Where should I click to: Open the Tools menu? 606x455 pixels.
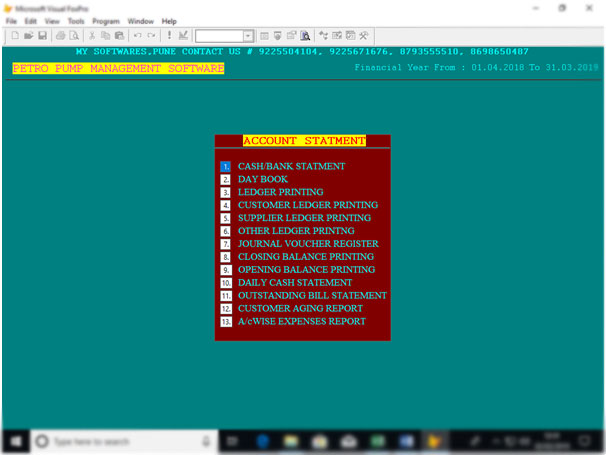click(76, 21)
